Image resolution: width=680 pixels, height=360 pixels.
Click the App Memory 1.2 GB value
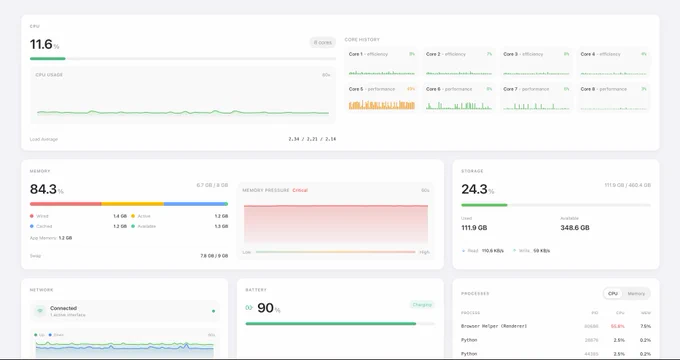pyautogui.click(x=65, y=238)
